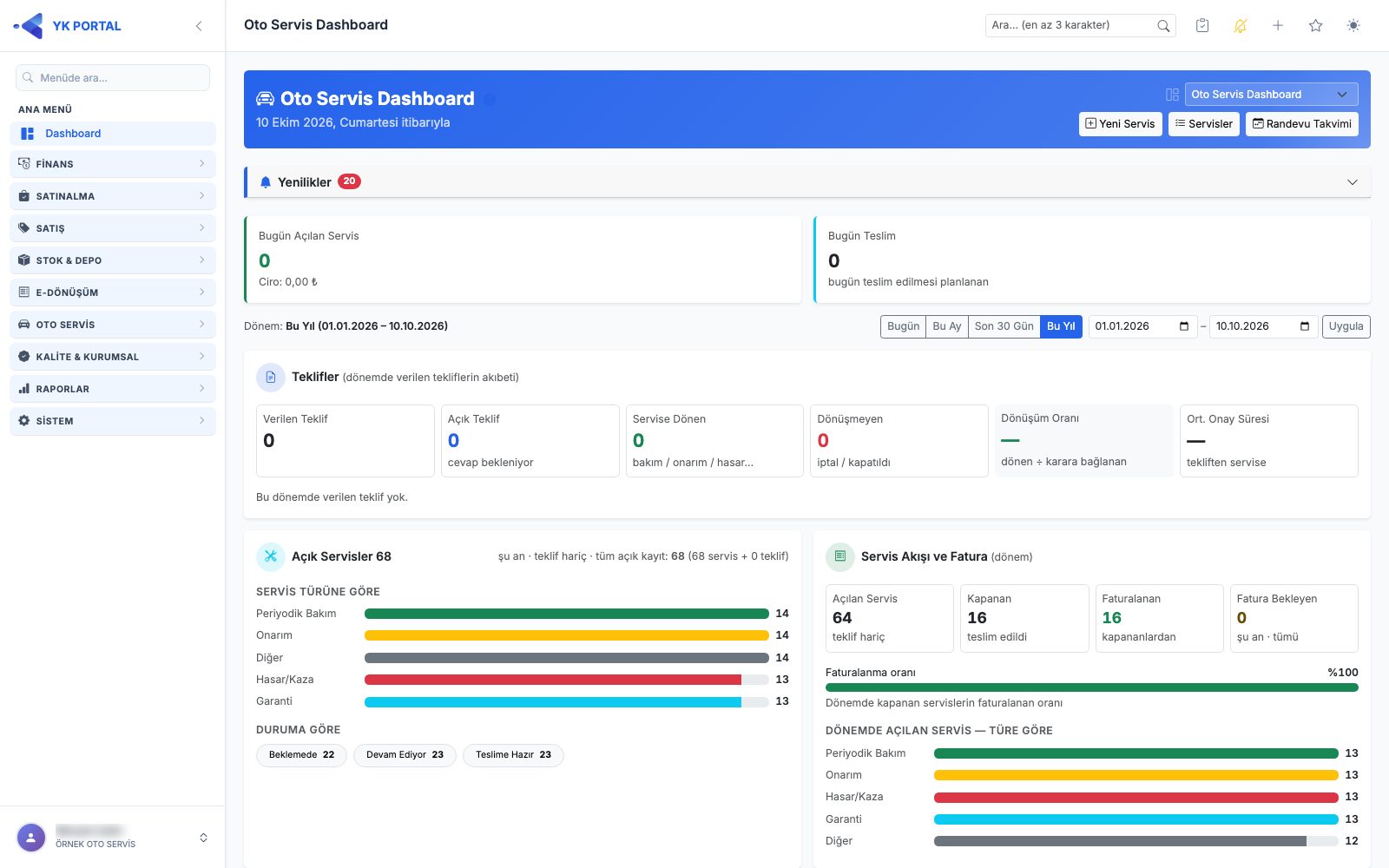Open the Raporlar menu item

pos(113,389)
